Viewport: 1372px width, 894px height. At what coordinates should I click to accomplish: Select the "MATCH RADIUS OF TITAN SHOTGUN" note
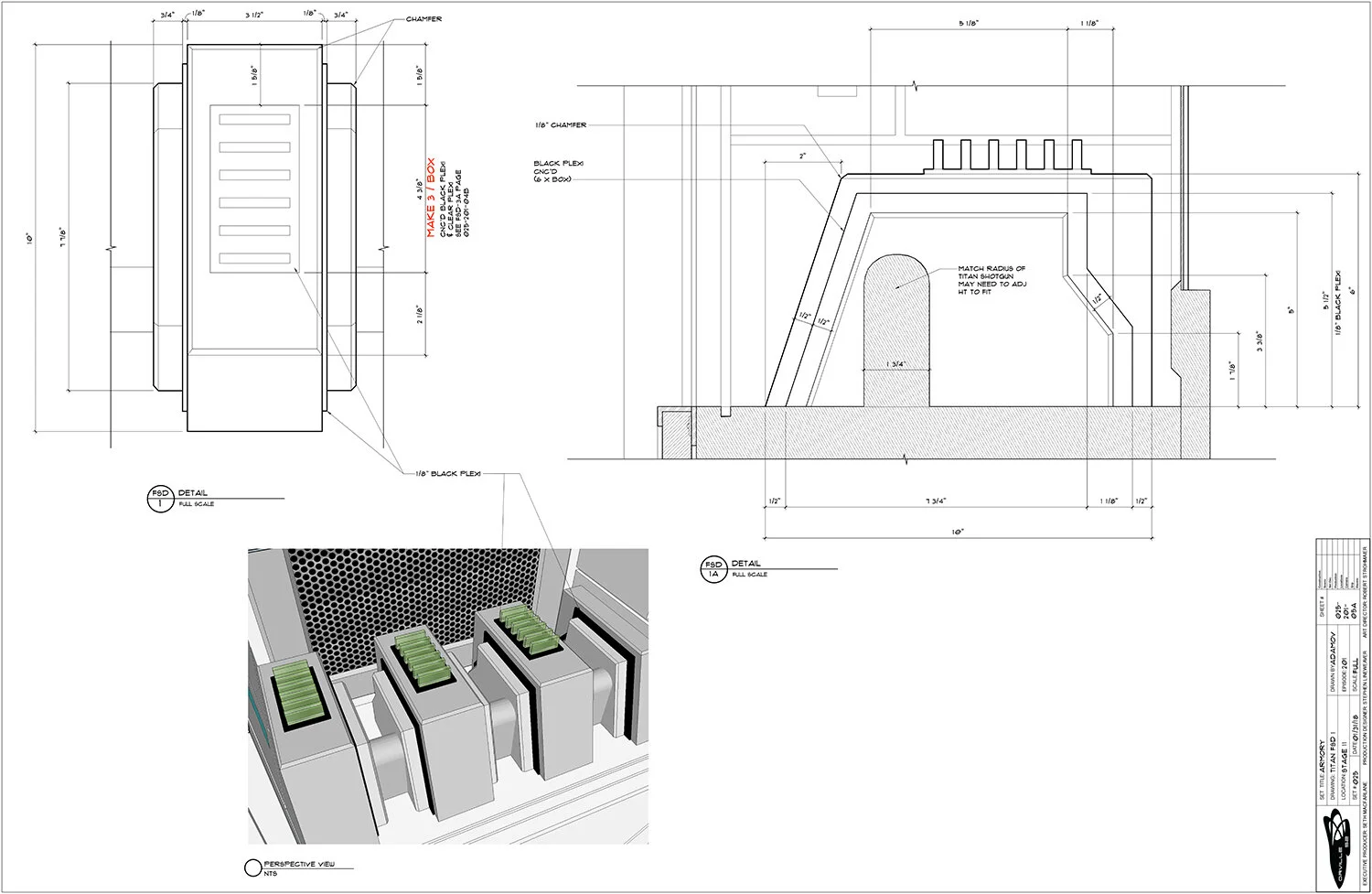pos(992,273)
